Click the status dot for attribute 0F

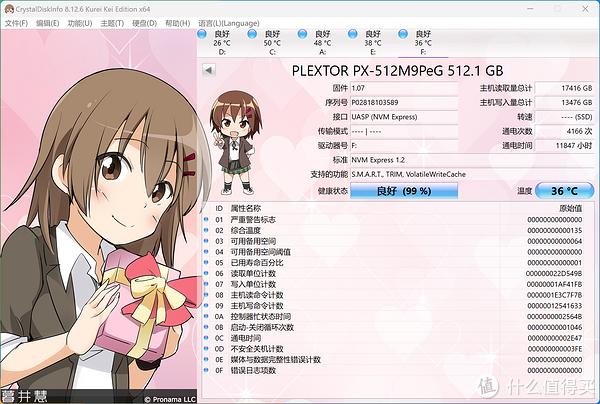tap(206, 370)
